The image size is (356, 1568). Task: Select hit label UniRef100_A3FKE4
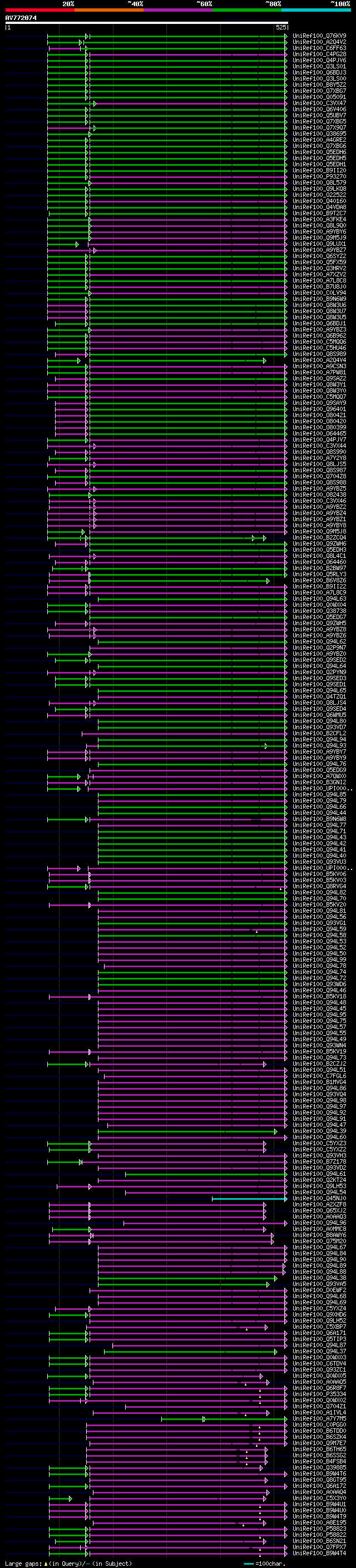click(x=319, y=220)
